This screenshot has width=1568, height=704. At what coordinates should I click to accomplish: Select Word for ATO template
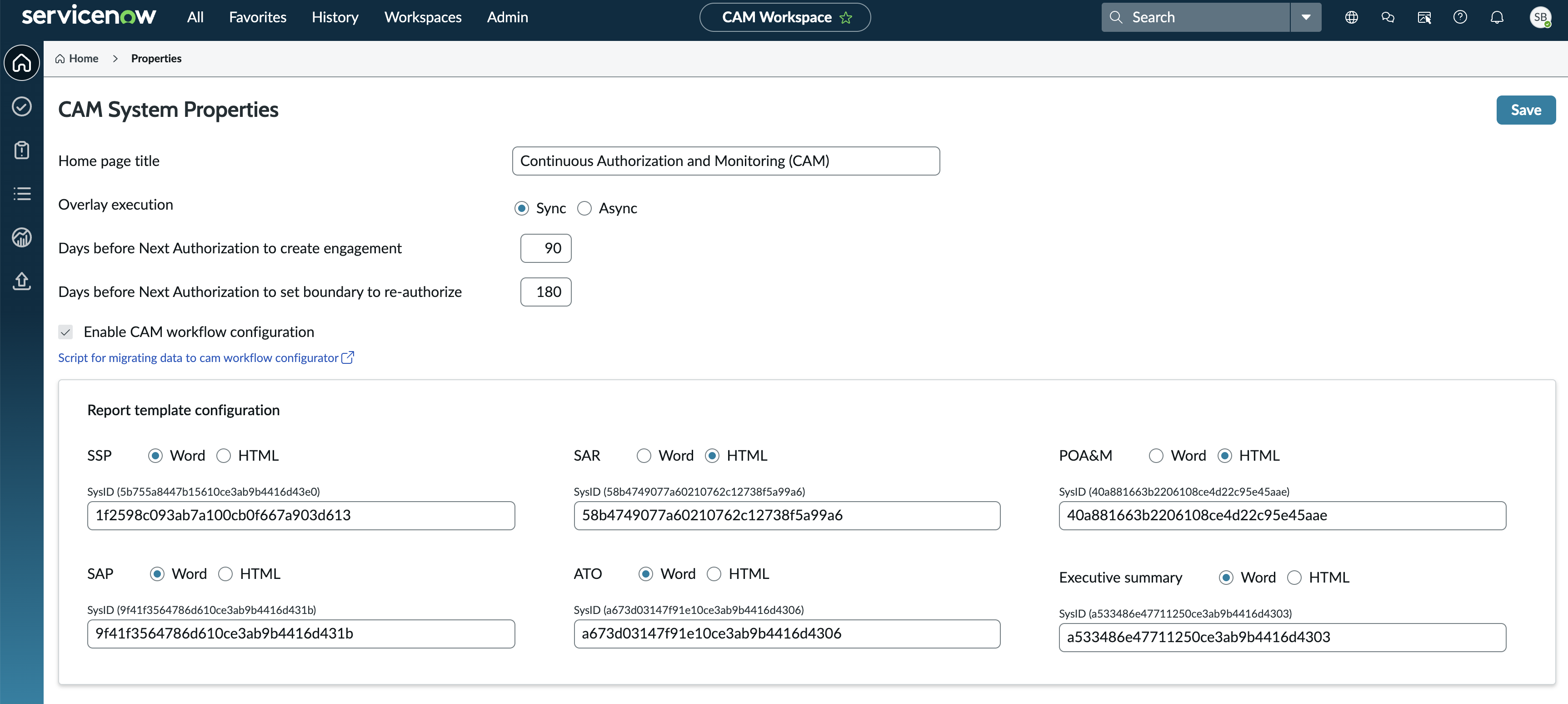tap(646, 573)
